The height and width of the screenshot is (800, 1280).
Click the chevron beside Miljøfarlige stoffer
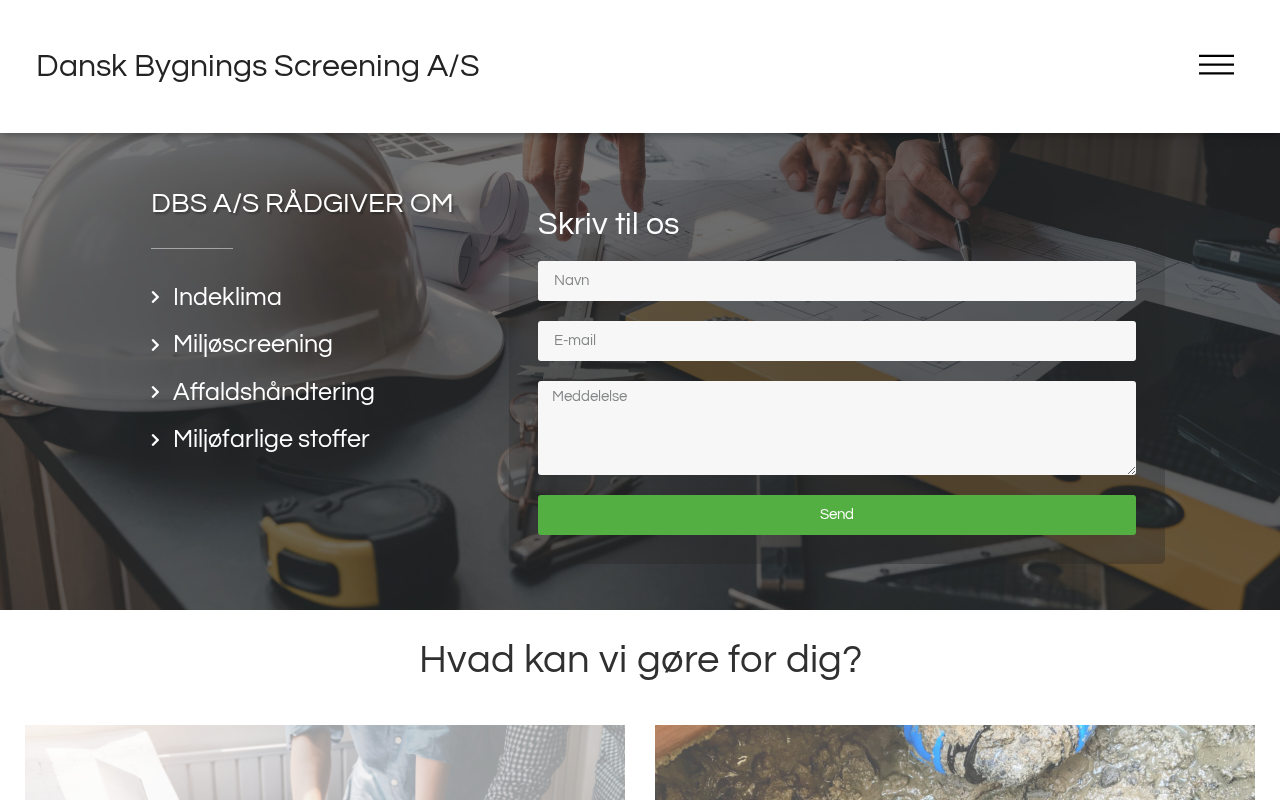[x=155, y=440]
